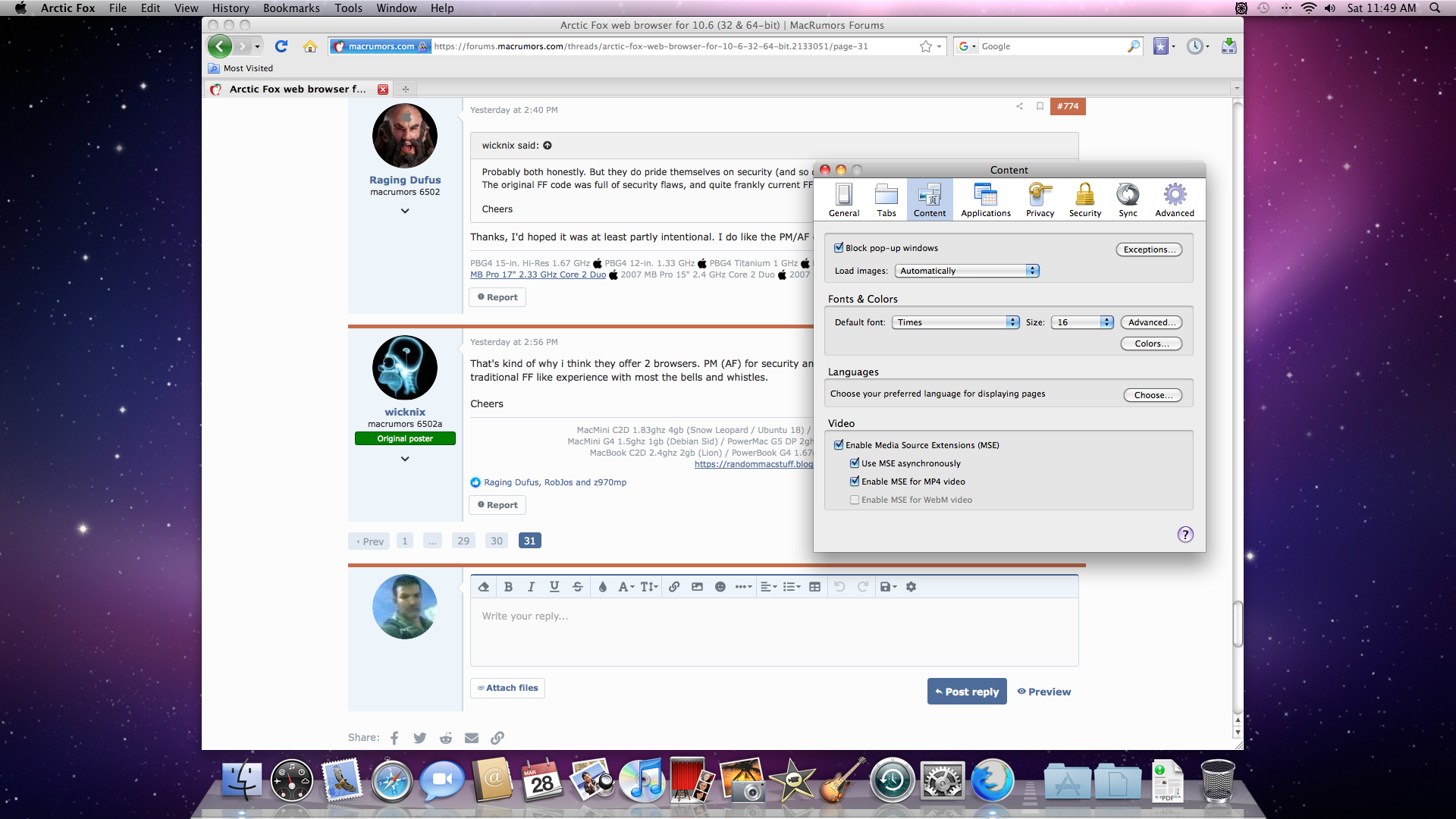Screen dimensions: 1456x819
Task: Reload the page with the refresh icon
Action: (x=281, y=46)
